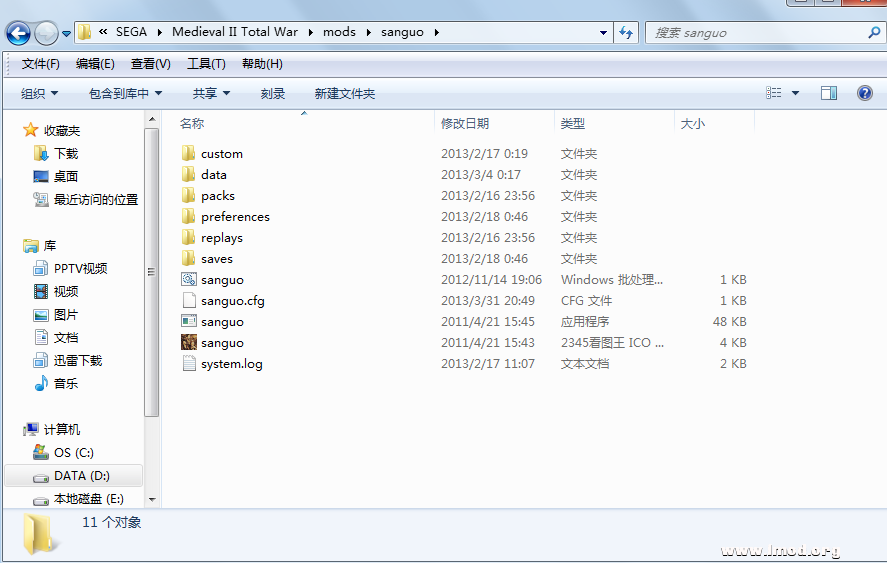This screenshot has width=887, height=563.
Task: Open PPTV视频 library
Action: 80,268
